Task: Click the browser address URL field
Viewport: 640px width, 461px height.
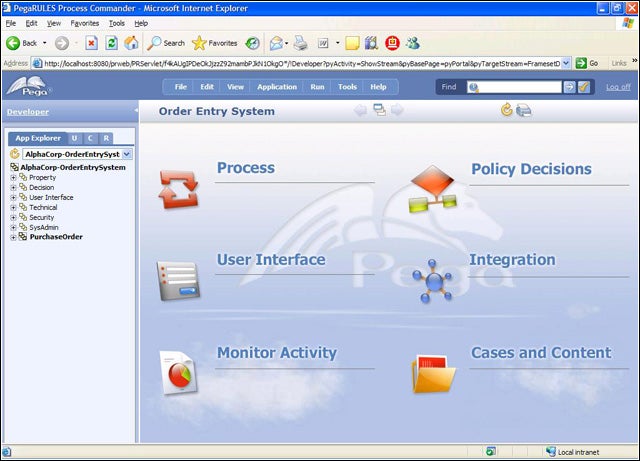Action: click(x=301, y=63)
